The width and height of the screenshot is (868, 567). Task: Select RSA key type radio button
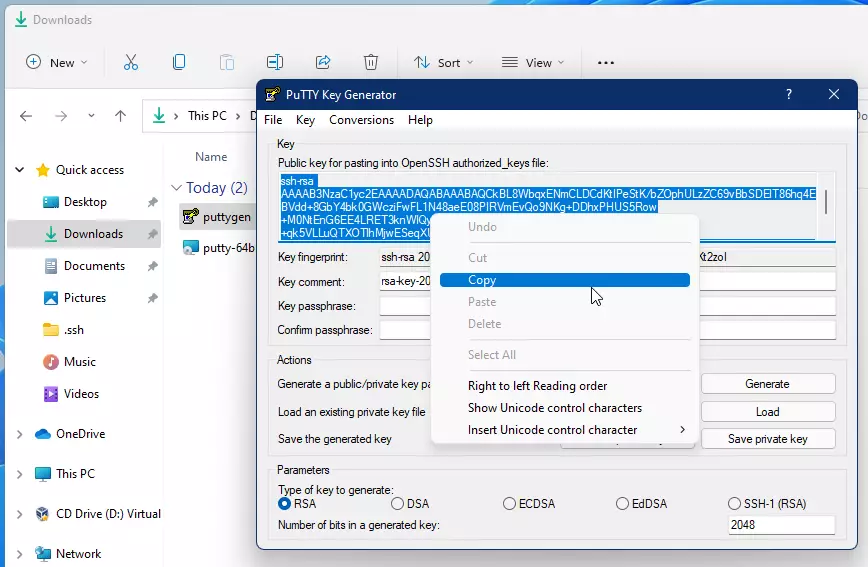pyautogui.click(x=284, y=503)
